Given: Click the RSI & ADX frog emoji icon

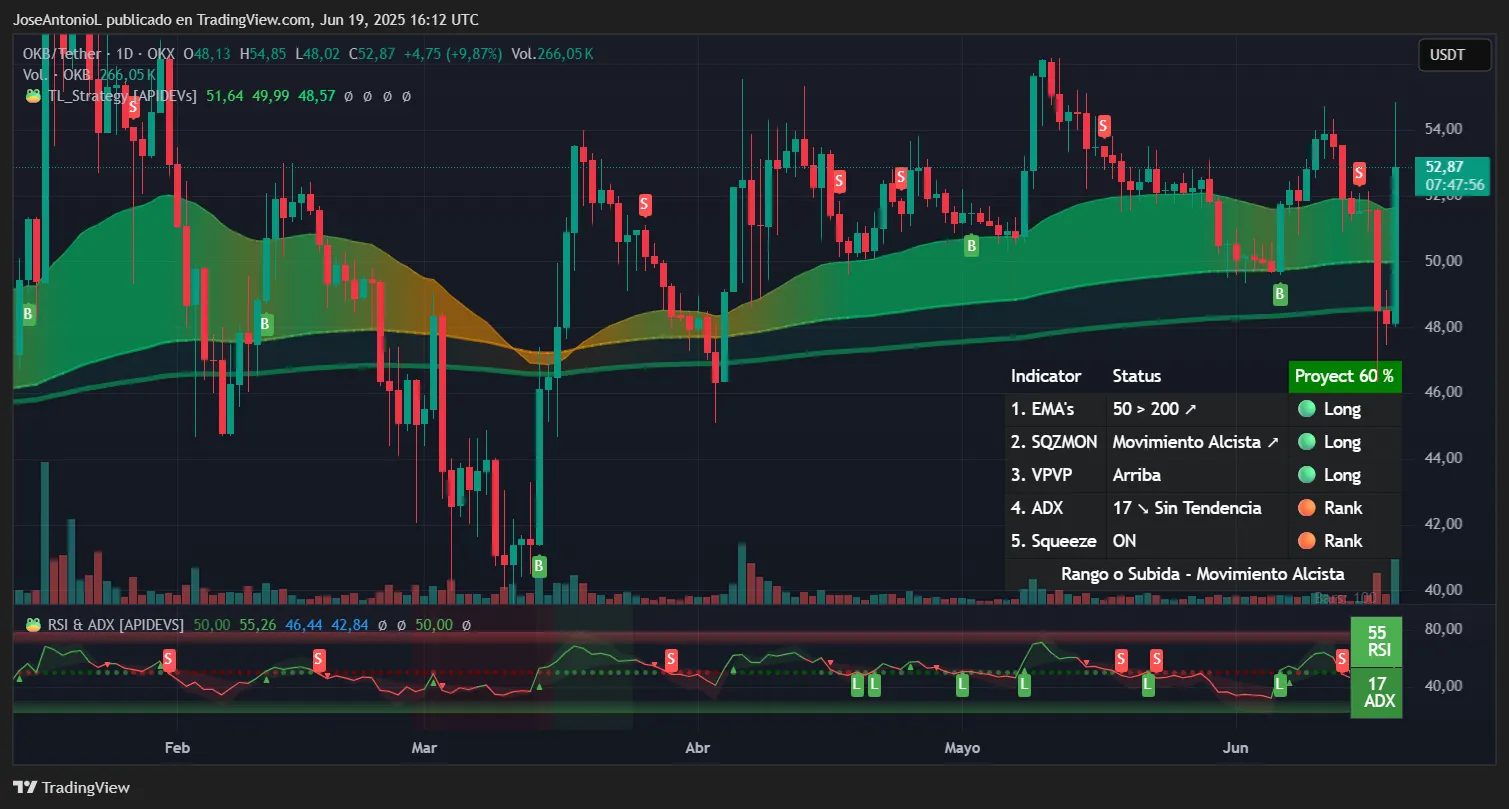Looking at the screenshot, I should click(x=32, y=623).
